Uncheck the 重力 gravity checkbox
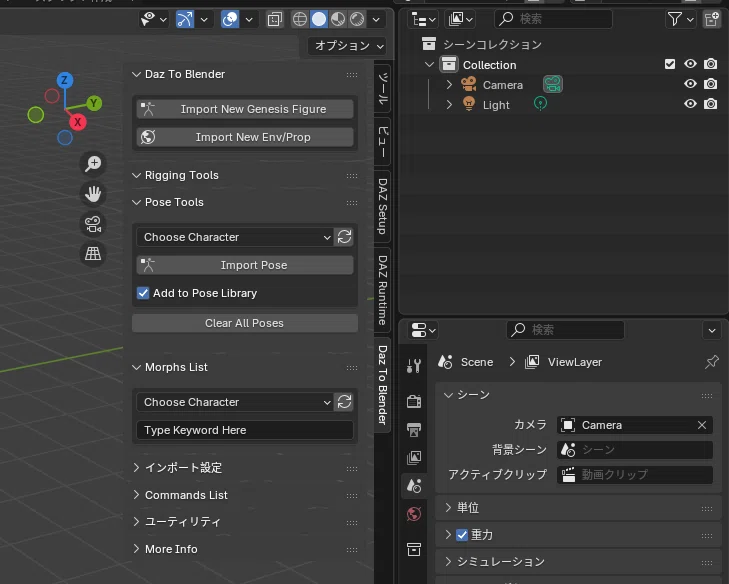Image resolution: width=729 pixels, height=584 pixels. pos(462,535)
